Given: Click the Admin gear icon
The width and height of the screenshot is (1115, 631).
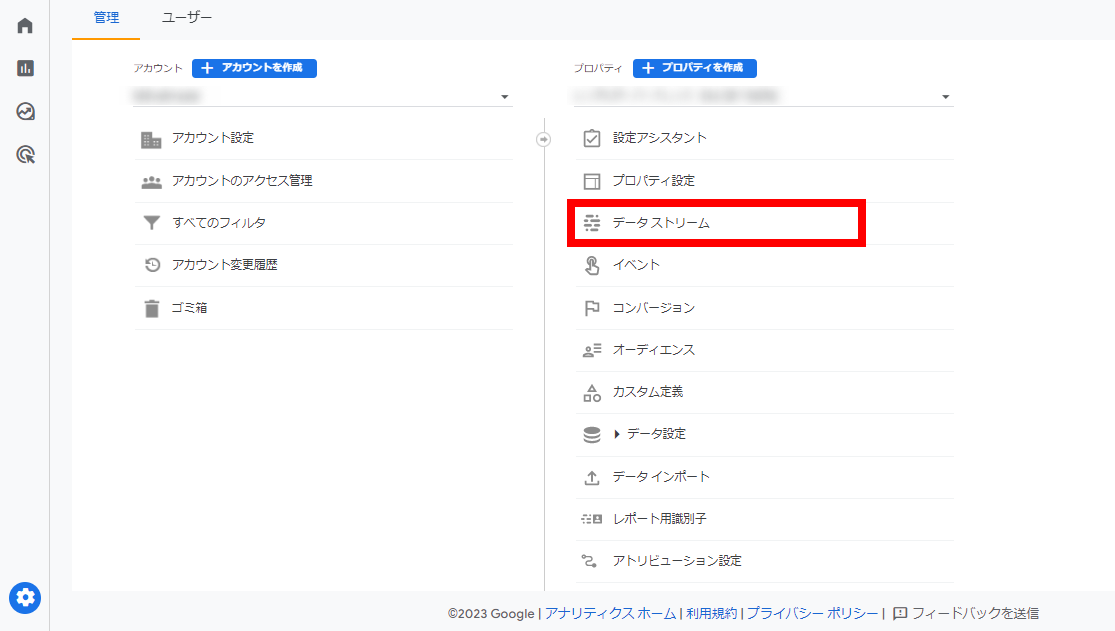Looking at the screenshot, I should pyautogui.click(x=25, y=598).
